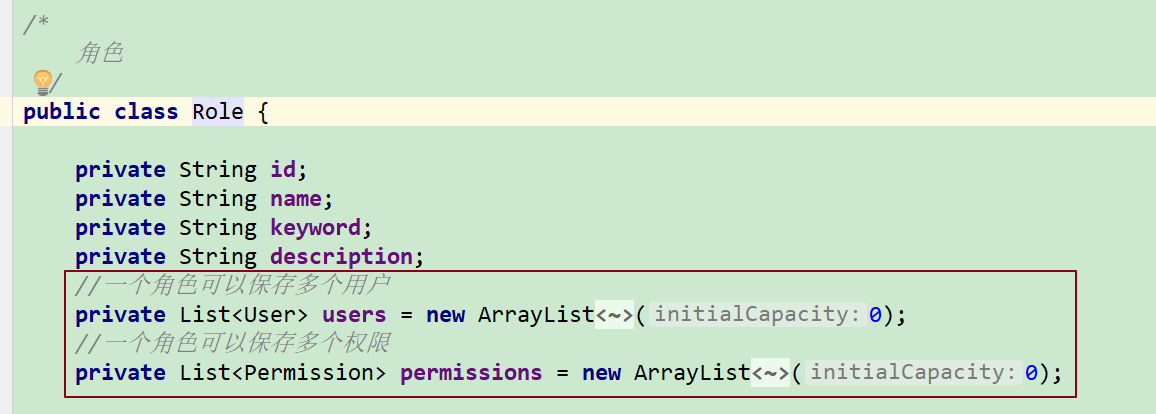Click the public keyword of the class
Screen dimensions: 1156x414
pos(62,112)
